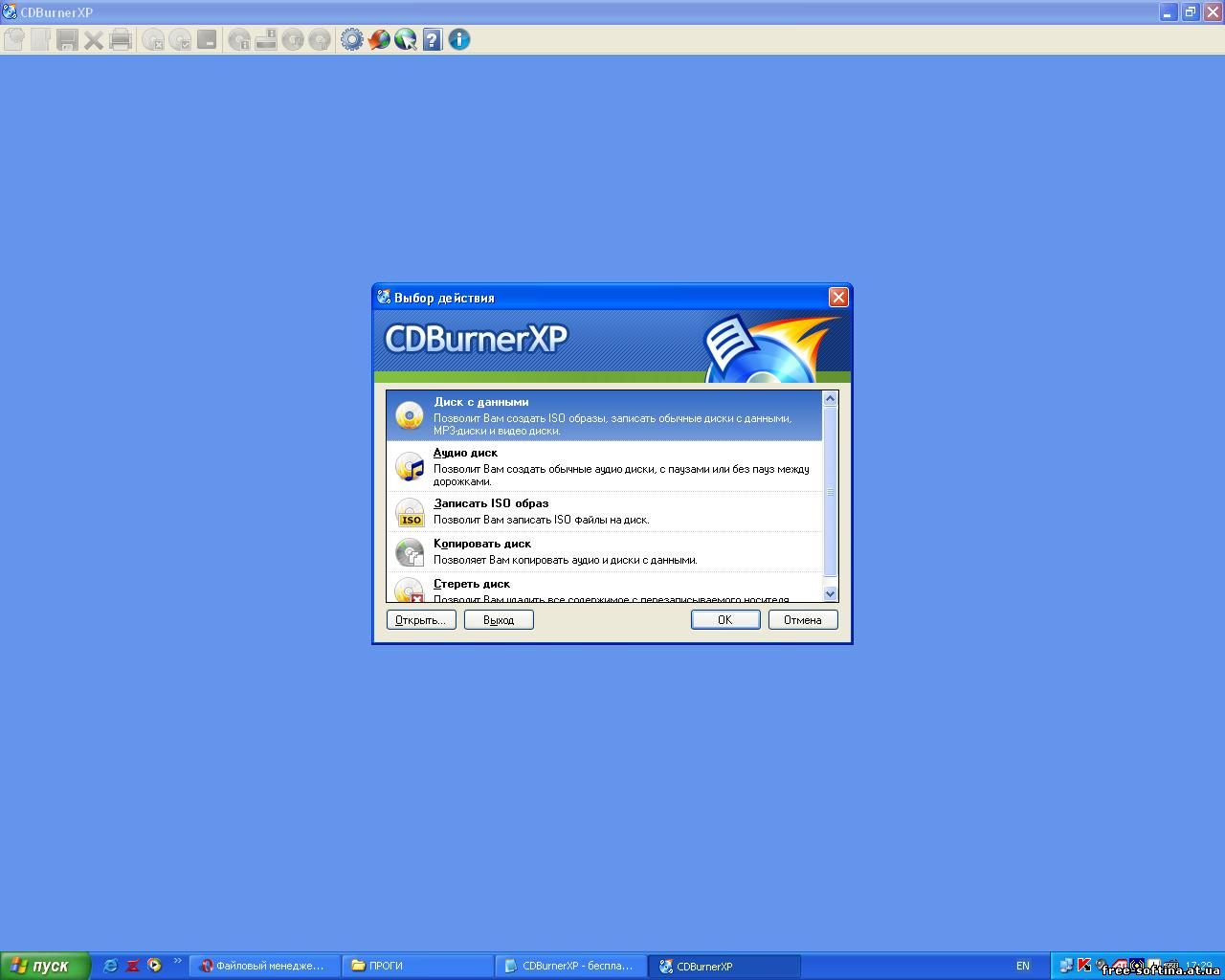The width and height of the screenshot is (1225, 980).
Task: Click the 'Открыть...' button
Action: tap(421, 620)
